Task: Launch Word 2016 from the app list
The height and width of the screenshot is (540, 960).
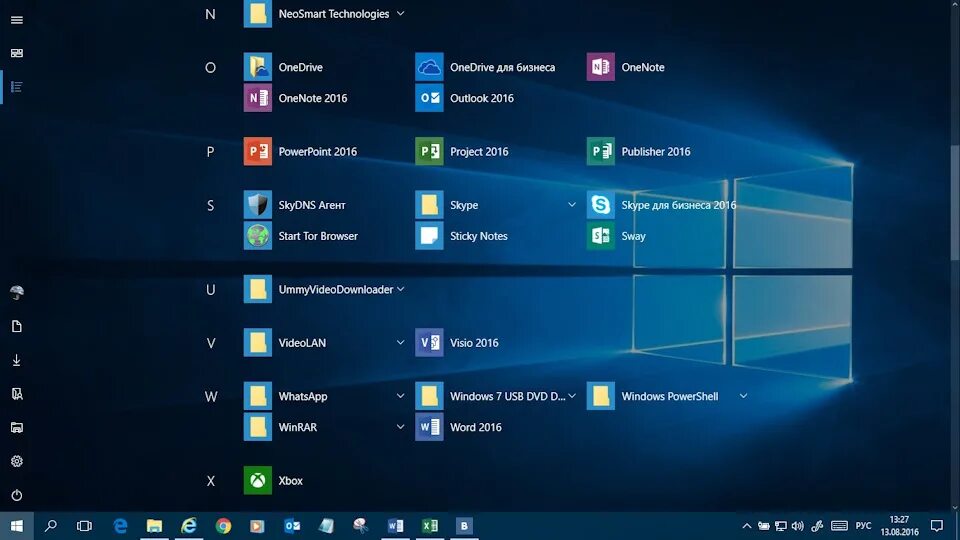Action: click(x=459, y=427)
